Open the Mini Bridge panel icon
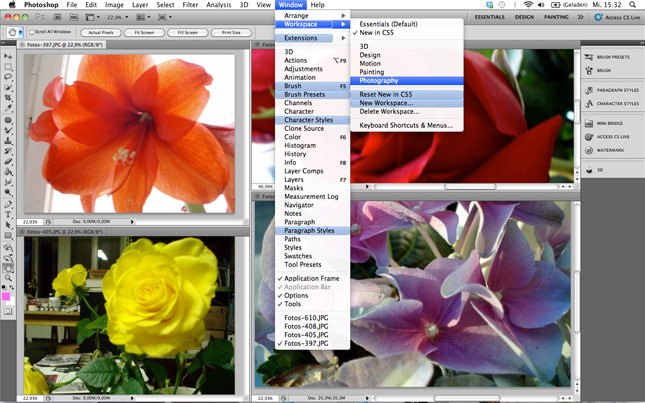The width and height of the screenshot is (645, 403). tap(589, 123)
